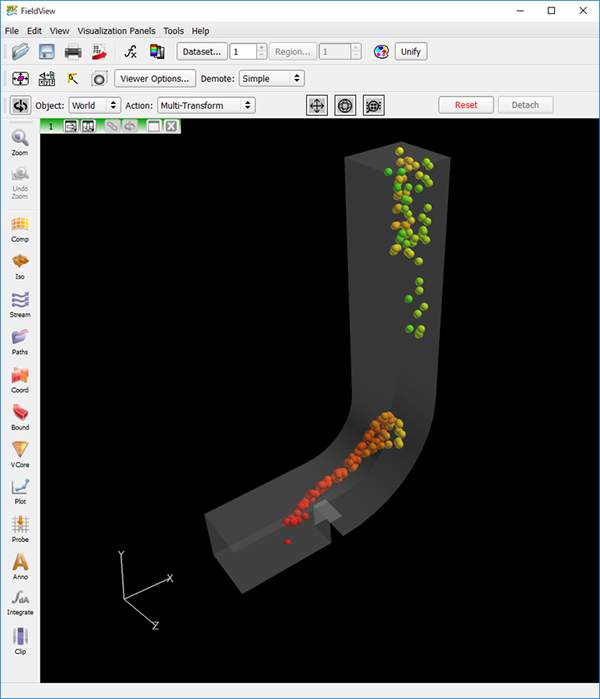Maximize the graphics viewport window 1

pos(153,126)
